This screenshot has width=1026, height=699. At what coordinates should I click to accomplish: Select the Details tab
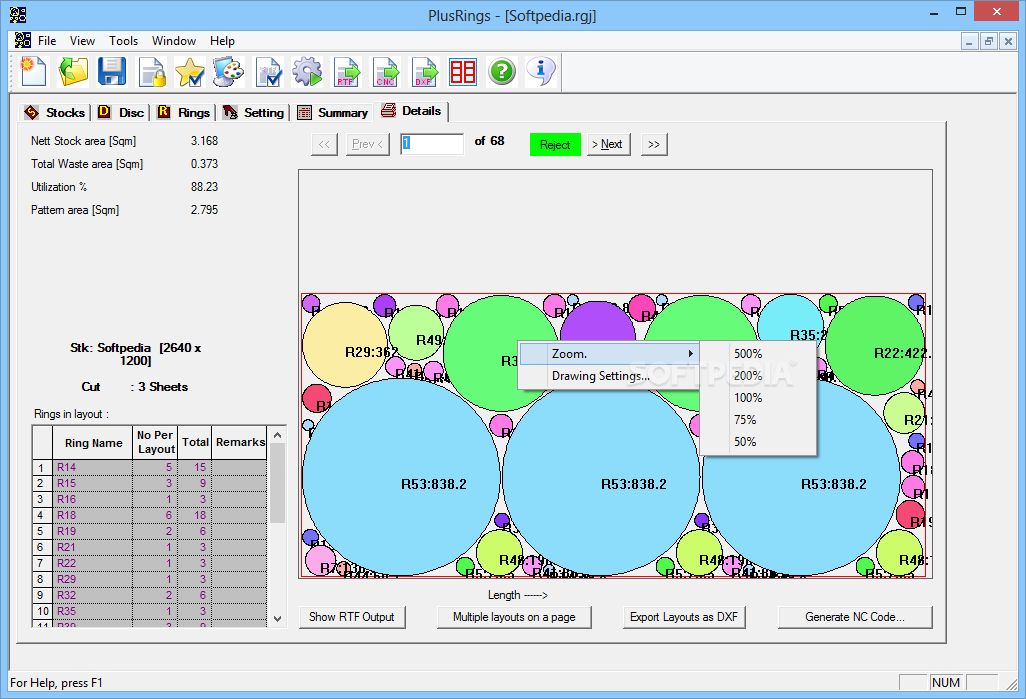(411, 111)
